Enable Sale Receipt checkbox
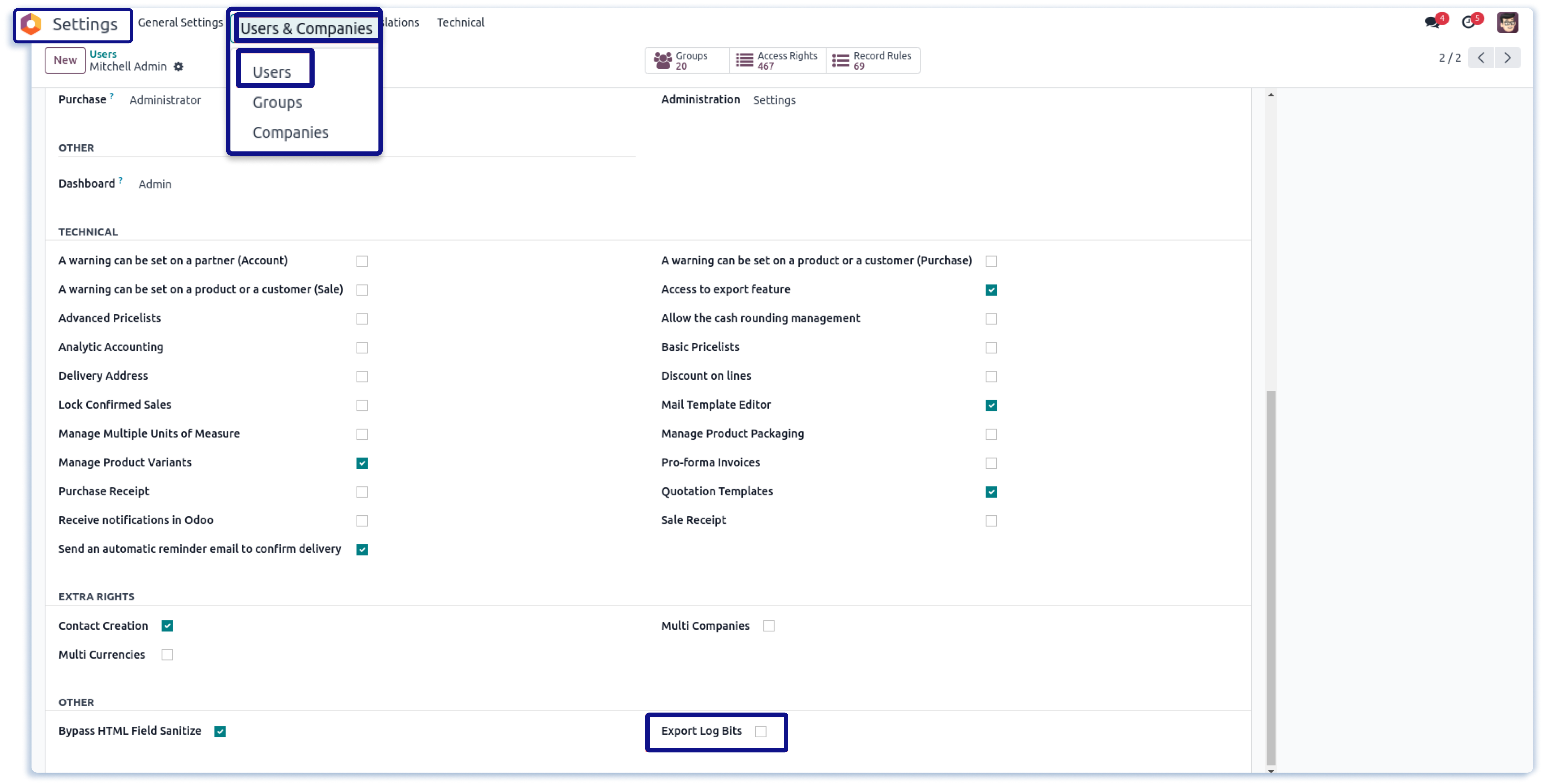The image size is (1541, 784). 991,521
